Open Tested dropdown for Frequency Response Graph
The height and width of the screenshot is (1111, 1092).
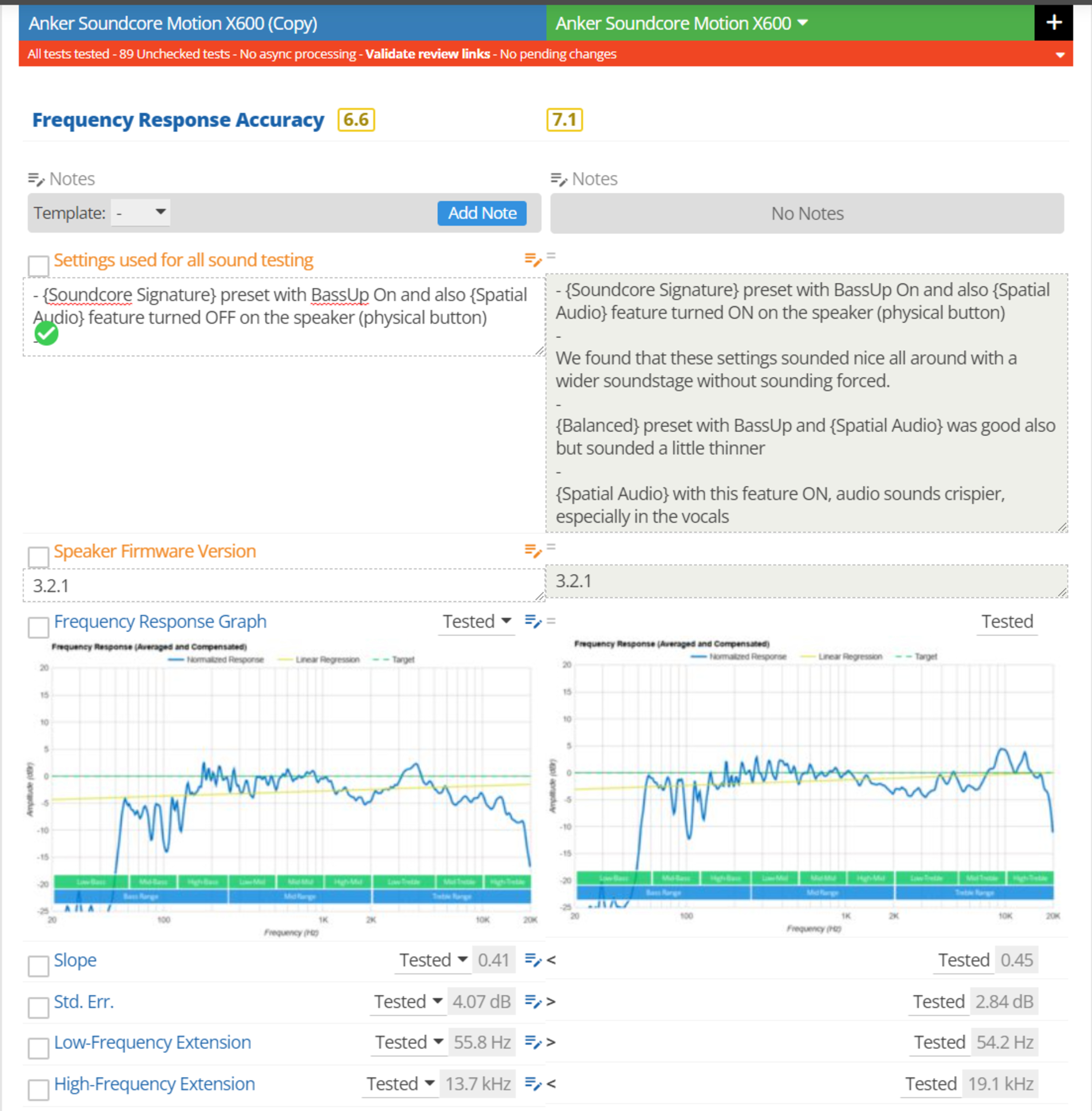point(476,621)
